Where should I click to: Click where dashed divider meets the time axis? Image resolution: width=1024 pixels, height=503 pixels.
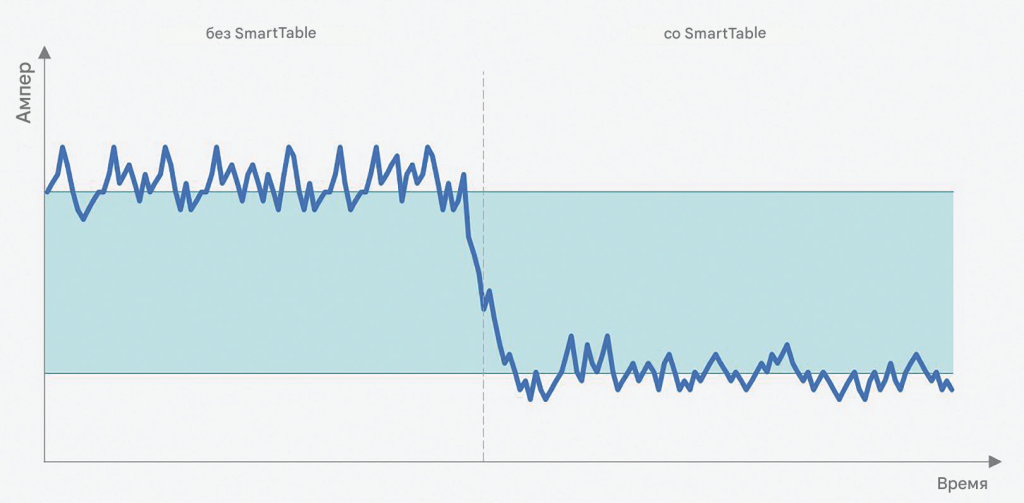(x=483, y=461)
